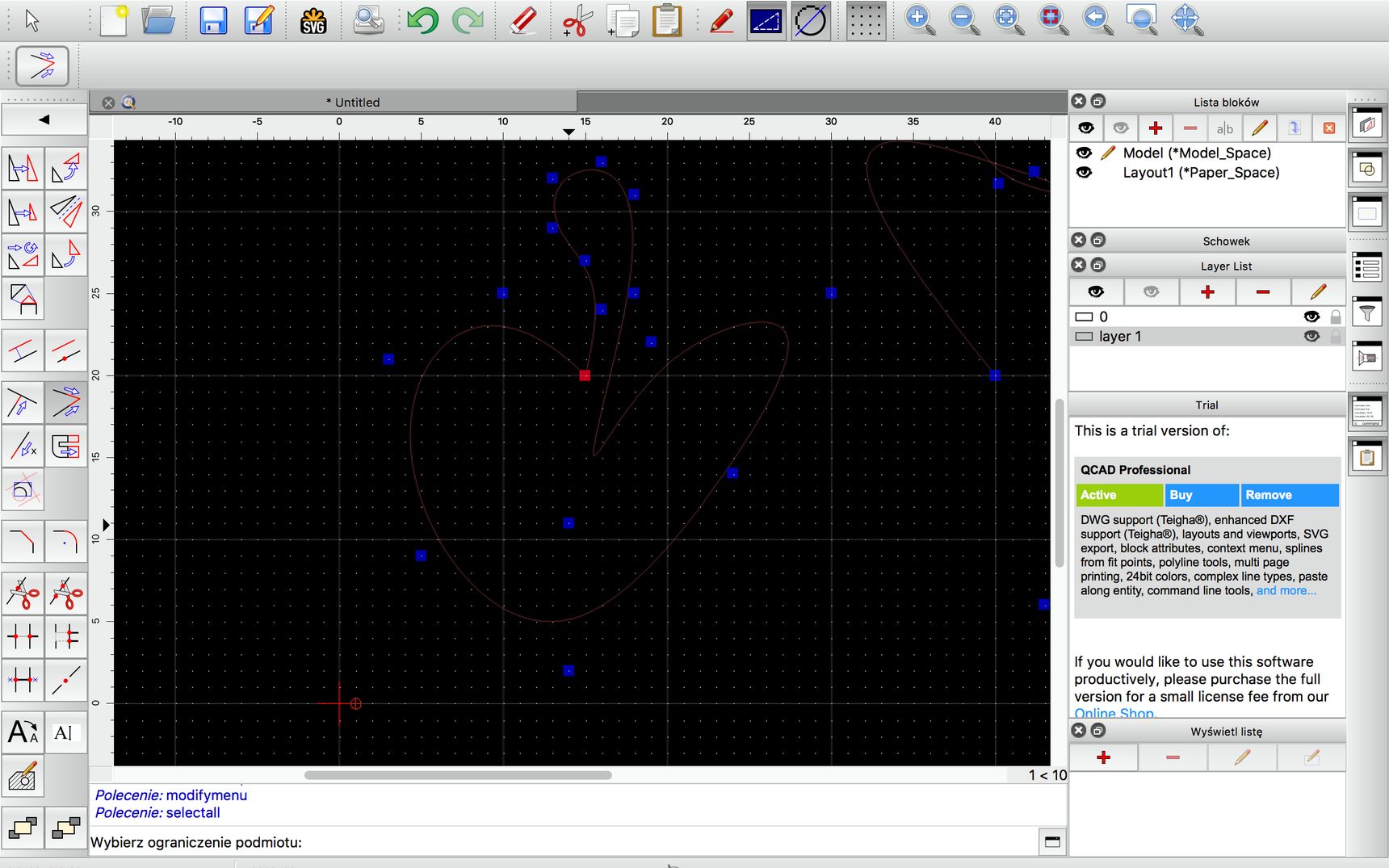Select the Round corner tool
The height and width of the screenshot is (868, 1389).
click(x=65, y=540)
